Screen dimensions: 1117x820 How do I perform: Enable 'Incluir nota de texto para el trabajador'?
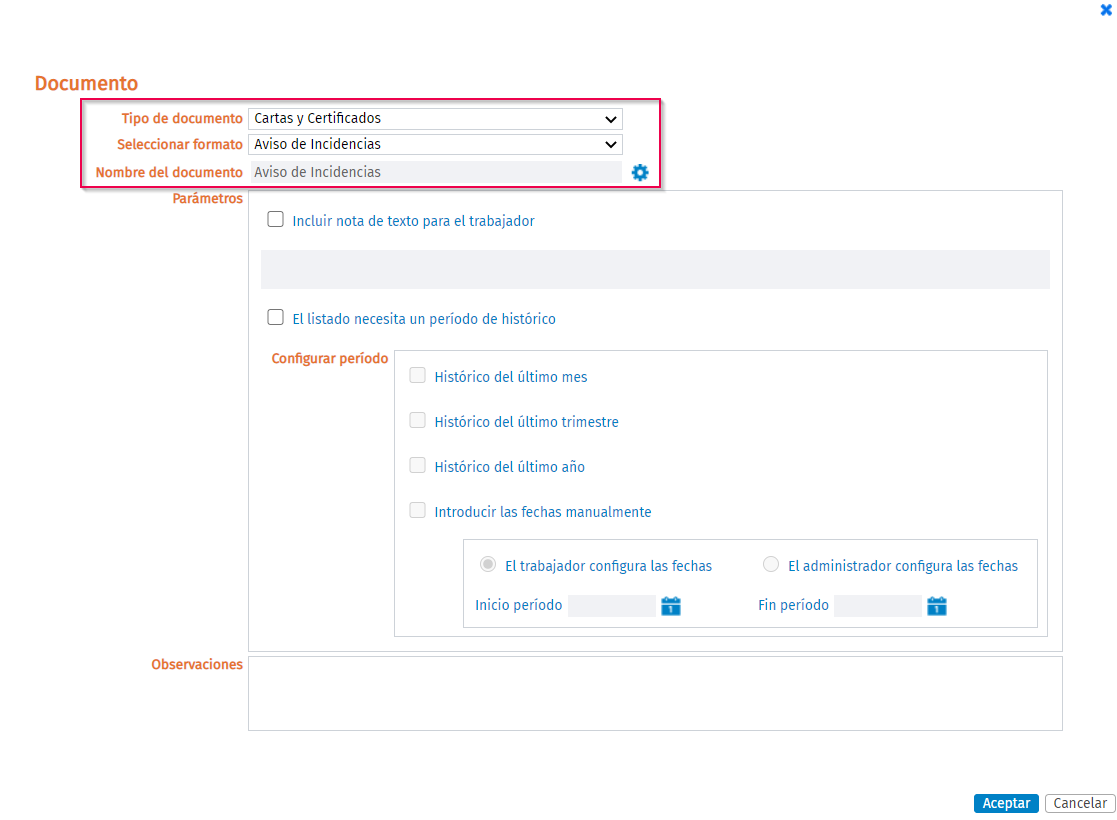click(x=276, y=219)
